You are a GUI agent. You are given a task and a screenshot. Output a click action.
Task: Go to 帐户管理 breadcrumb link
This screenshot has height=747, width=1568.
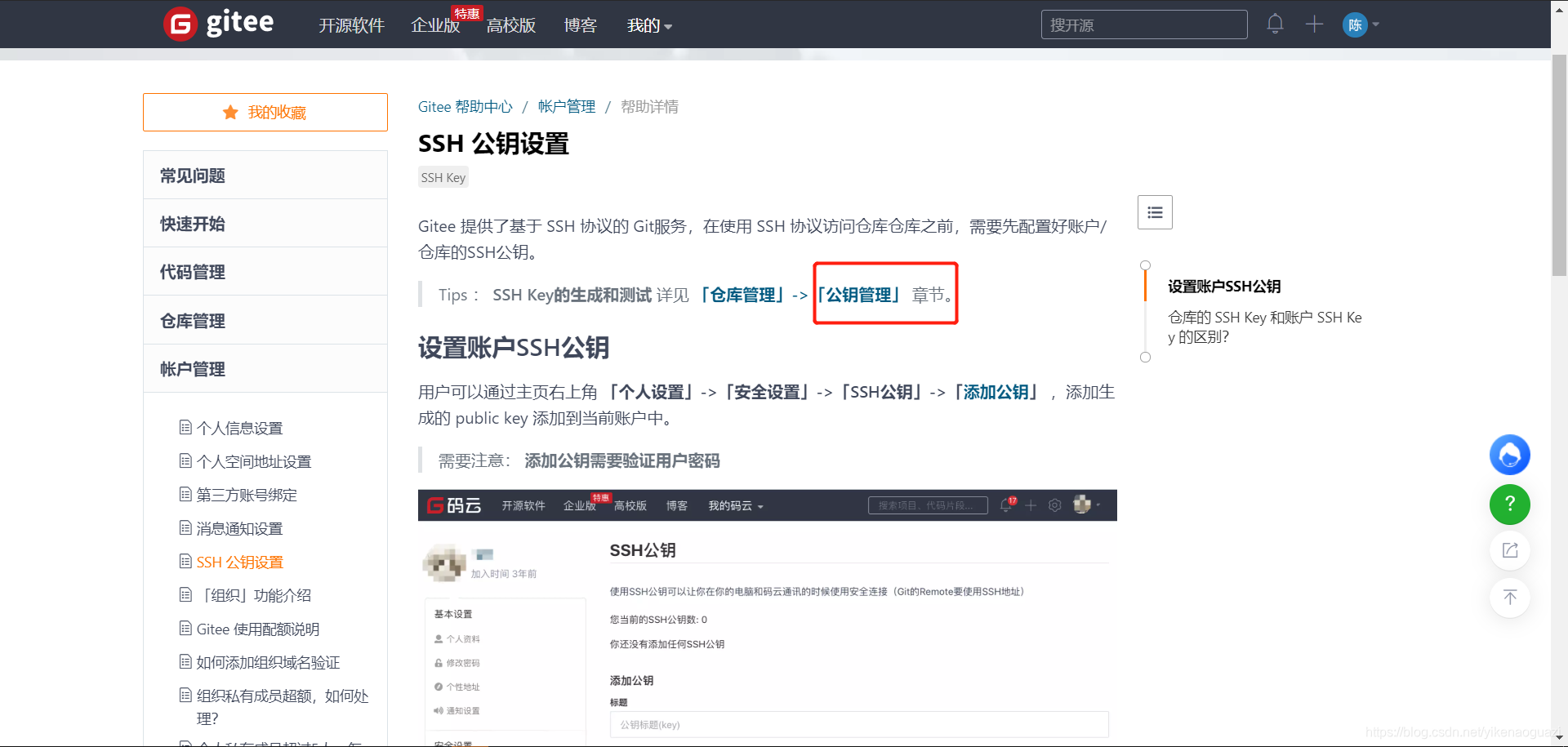pos(567,107)
